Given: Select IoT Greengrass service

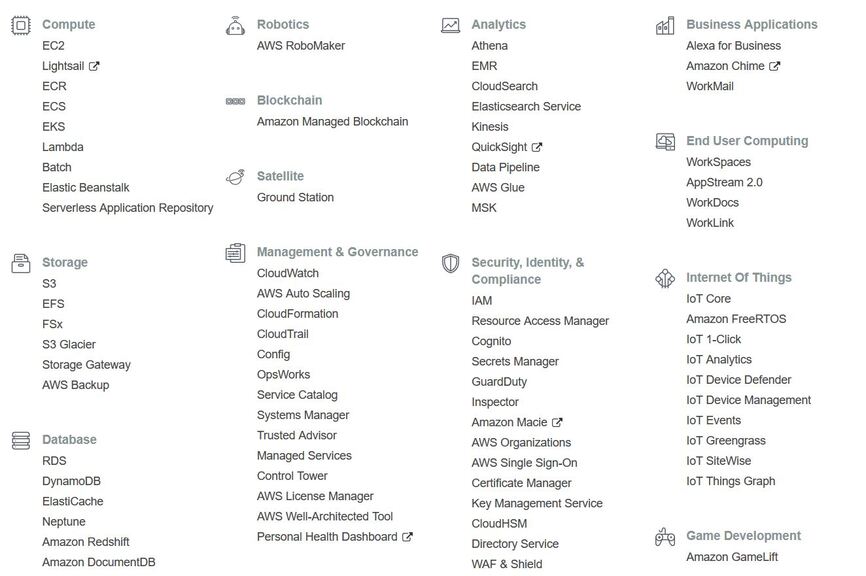Looking at the screenshot, I should click(x=726, y=441).
